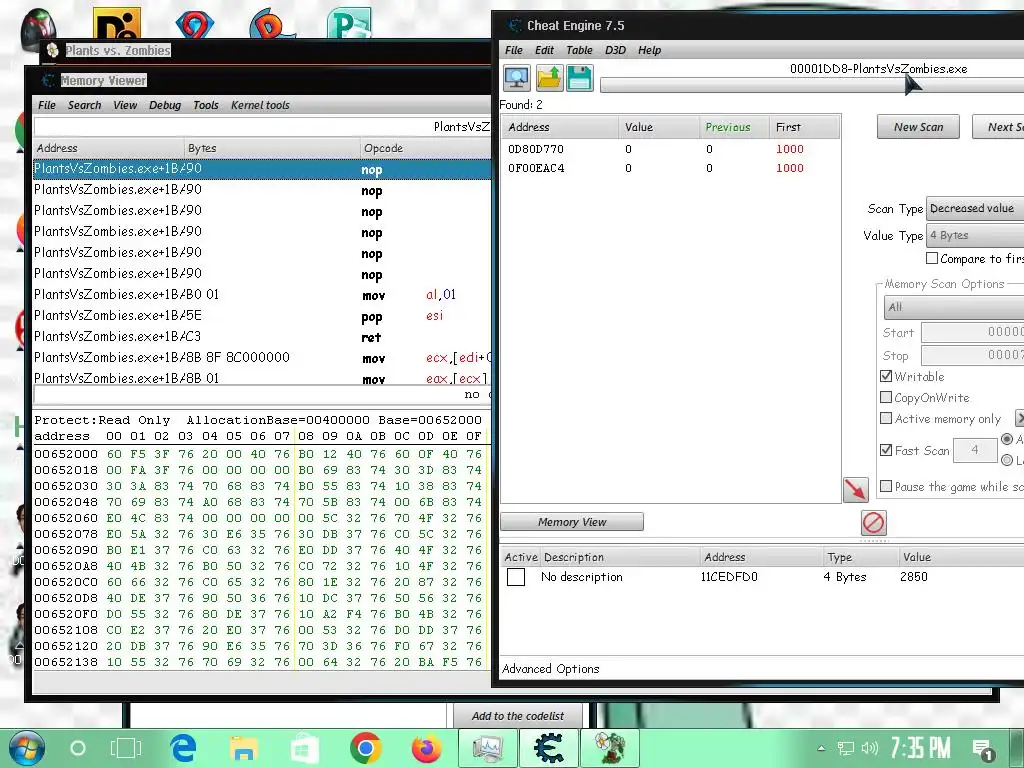Open Memory Viewer View menu
1024x768 pixels.
point(125,105)
